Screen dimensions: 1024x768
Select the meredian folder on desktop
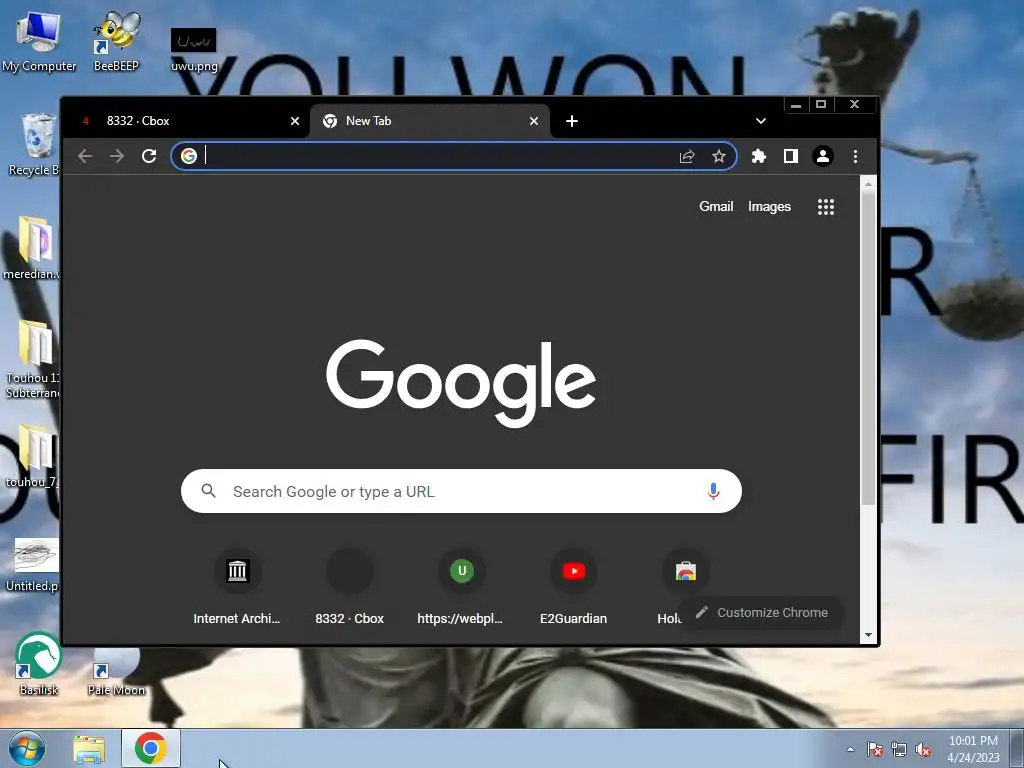33,248
